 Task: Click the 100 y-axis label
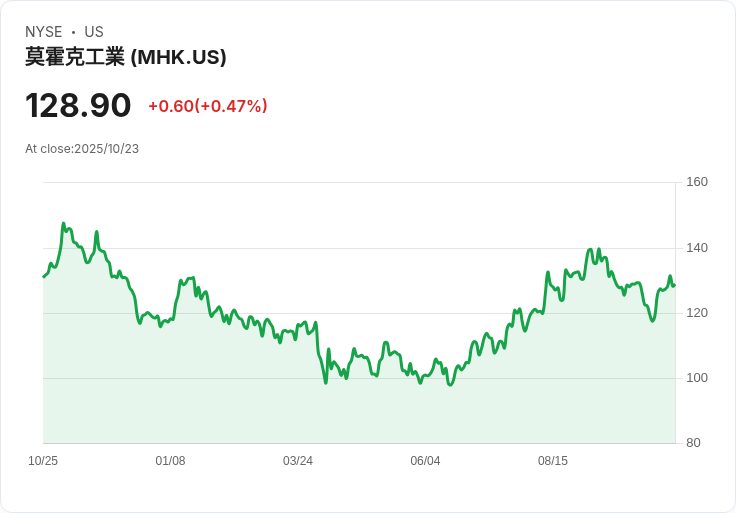click(697, 378)
